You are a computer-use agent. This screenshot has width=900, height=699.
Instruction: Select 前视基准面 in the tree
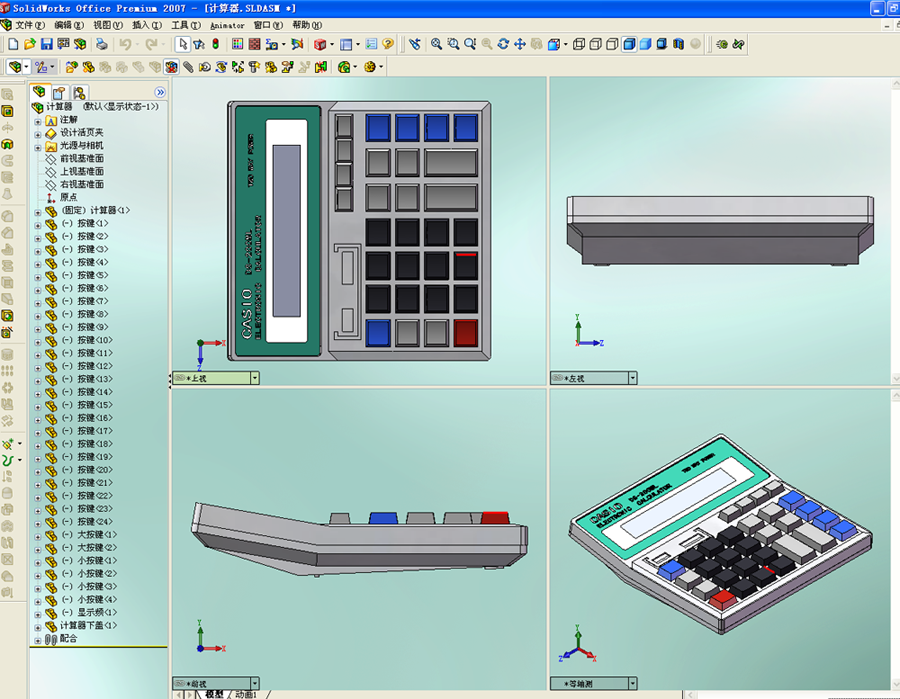82,158
